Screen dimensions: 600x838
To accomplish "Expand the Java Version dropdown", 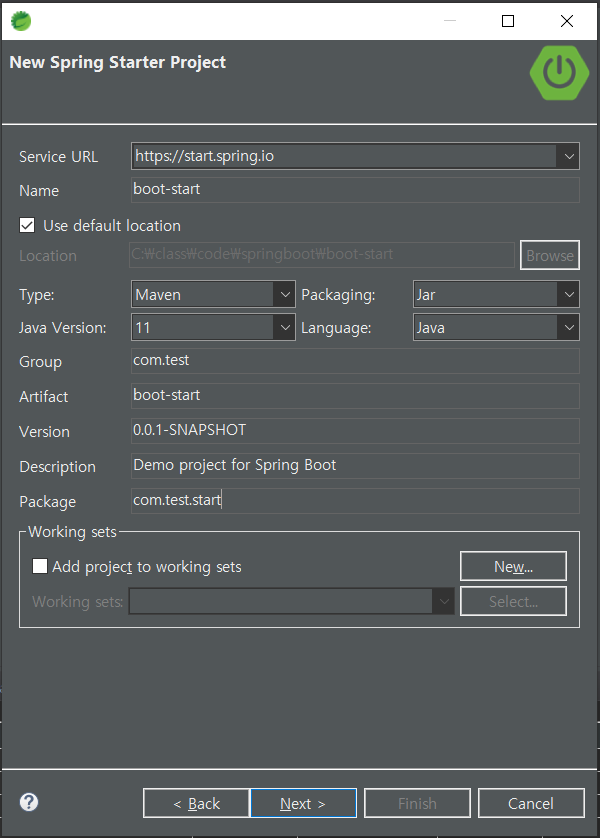I will point(285,328).
